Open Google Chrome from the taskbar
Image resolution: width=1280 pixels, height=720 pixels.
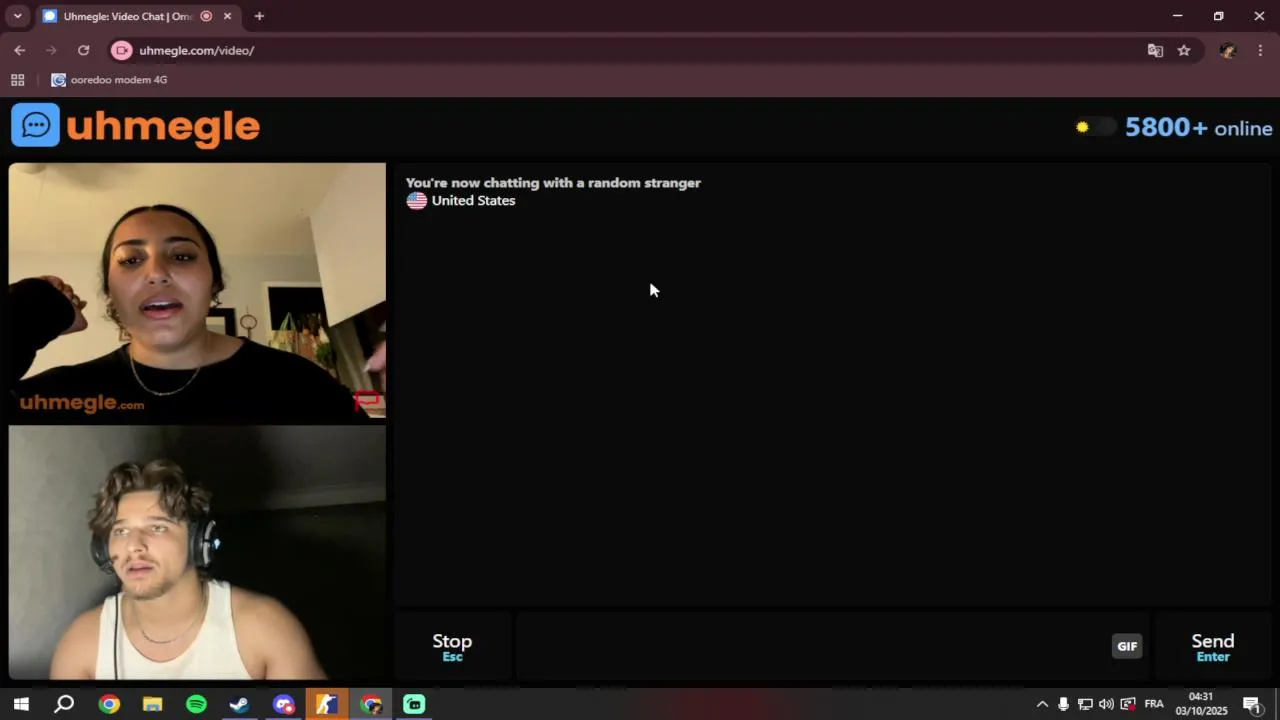pyautogui.click(x=109, y=704)
